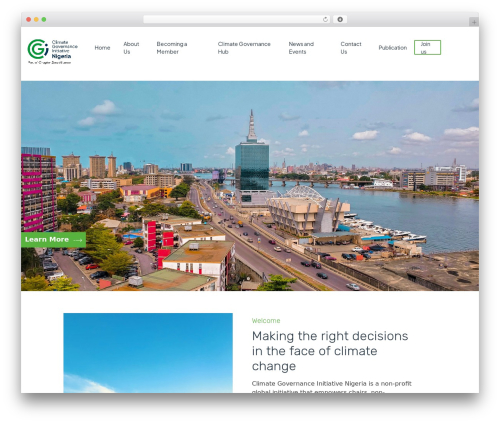This screenshot has width=500, height=423.
Task: Minimize the browser window with the yellow button
Action: (x=36, y=19)
